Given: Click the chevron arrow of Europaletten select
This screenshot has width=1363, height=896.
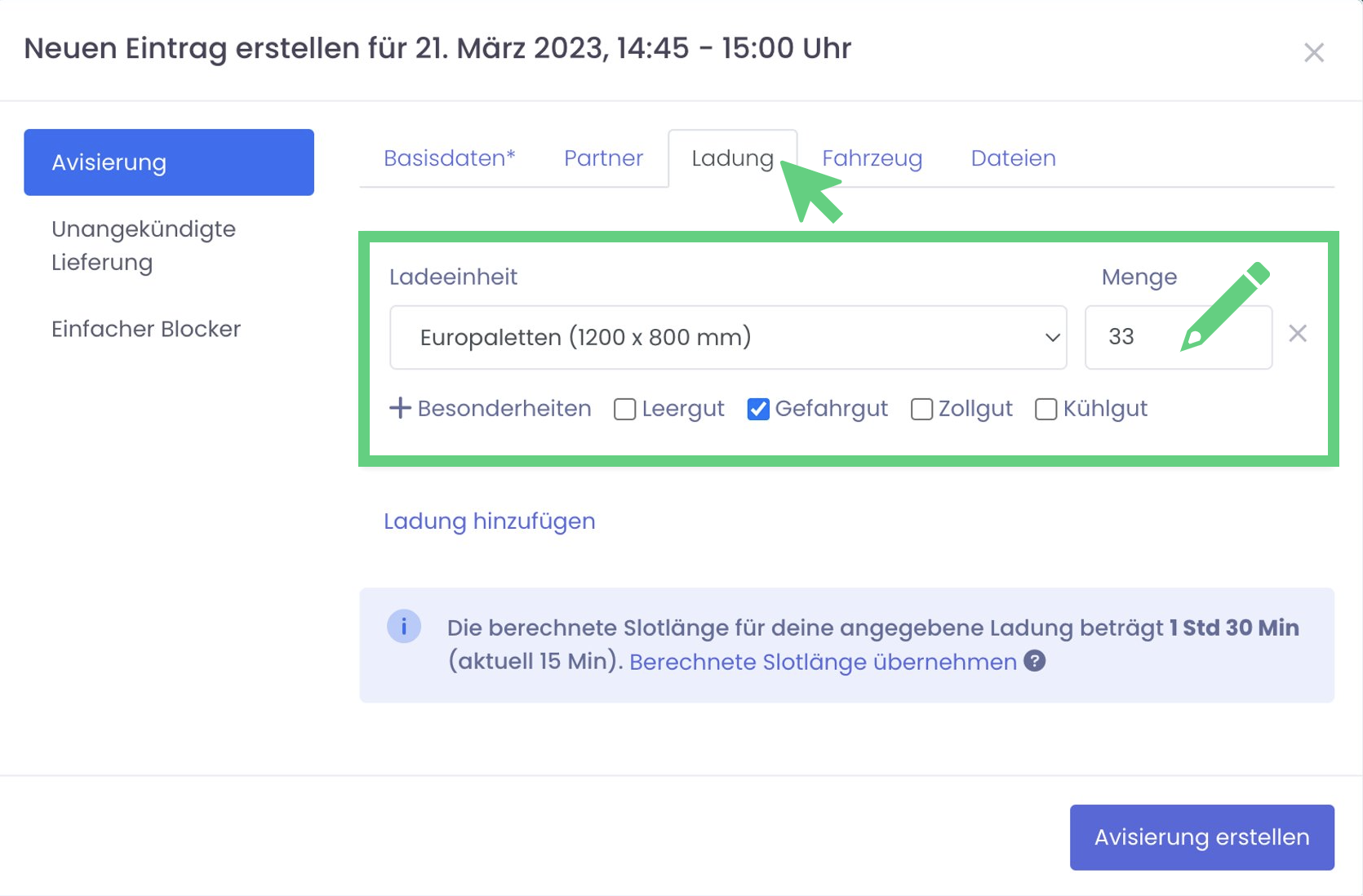Looking at the screenshot, I should pyautogui.click(x=1052, y=338).
